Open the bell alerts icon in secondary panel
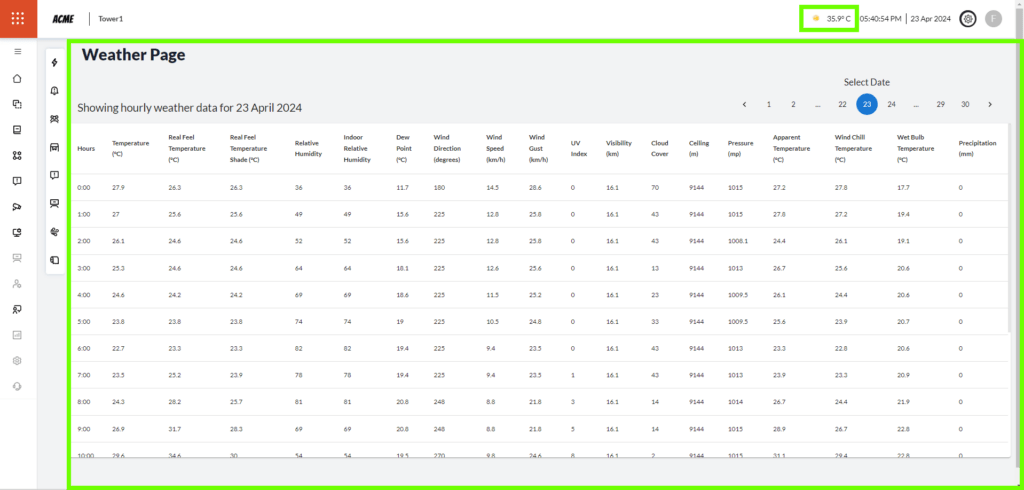This screenshot has height=490, width=1024. coord(54,91)
